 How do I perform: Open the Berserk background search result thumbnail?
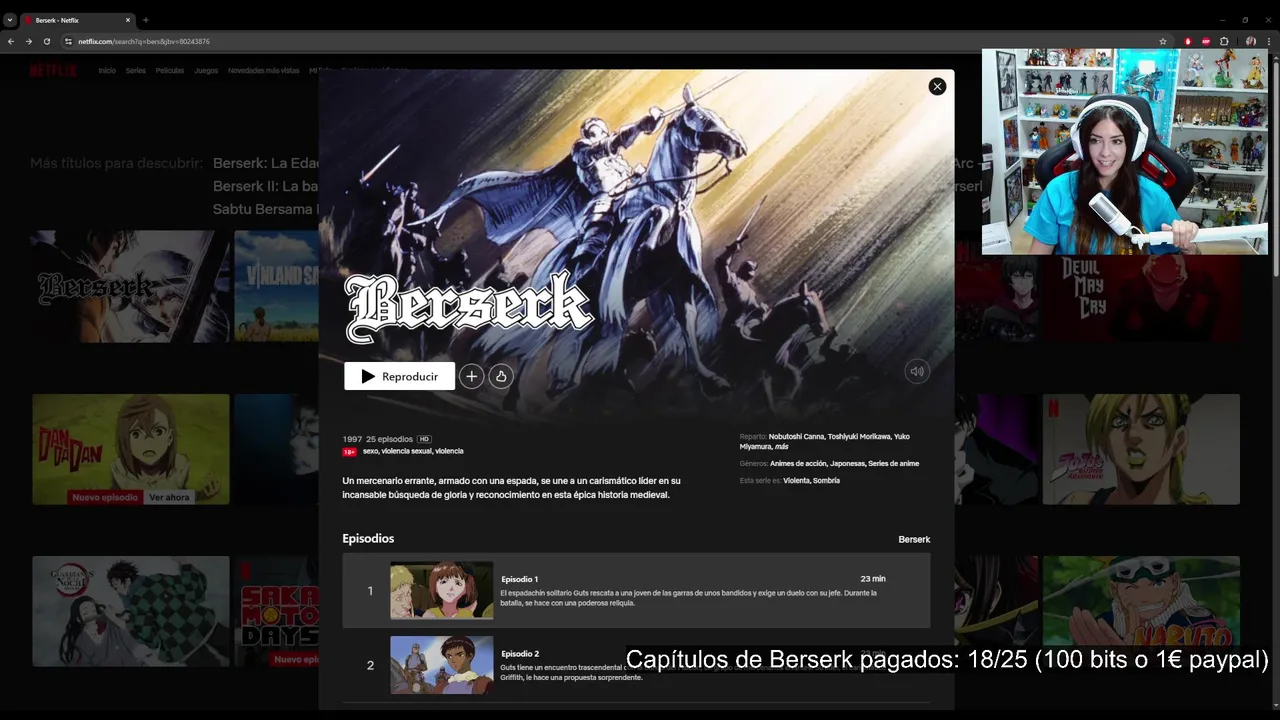point(131,287)
